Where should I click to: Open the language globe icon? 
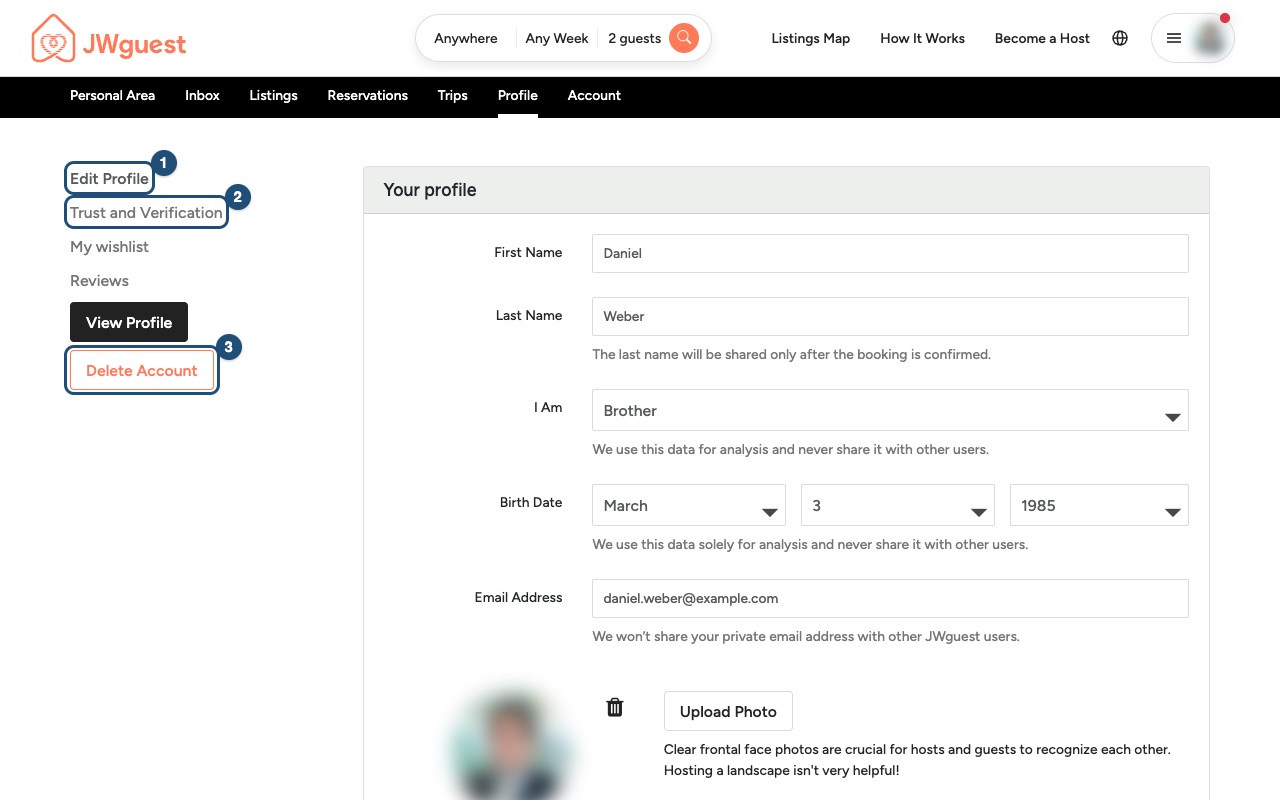tap(1120, 38)
